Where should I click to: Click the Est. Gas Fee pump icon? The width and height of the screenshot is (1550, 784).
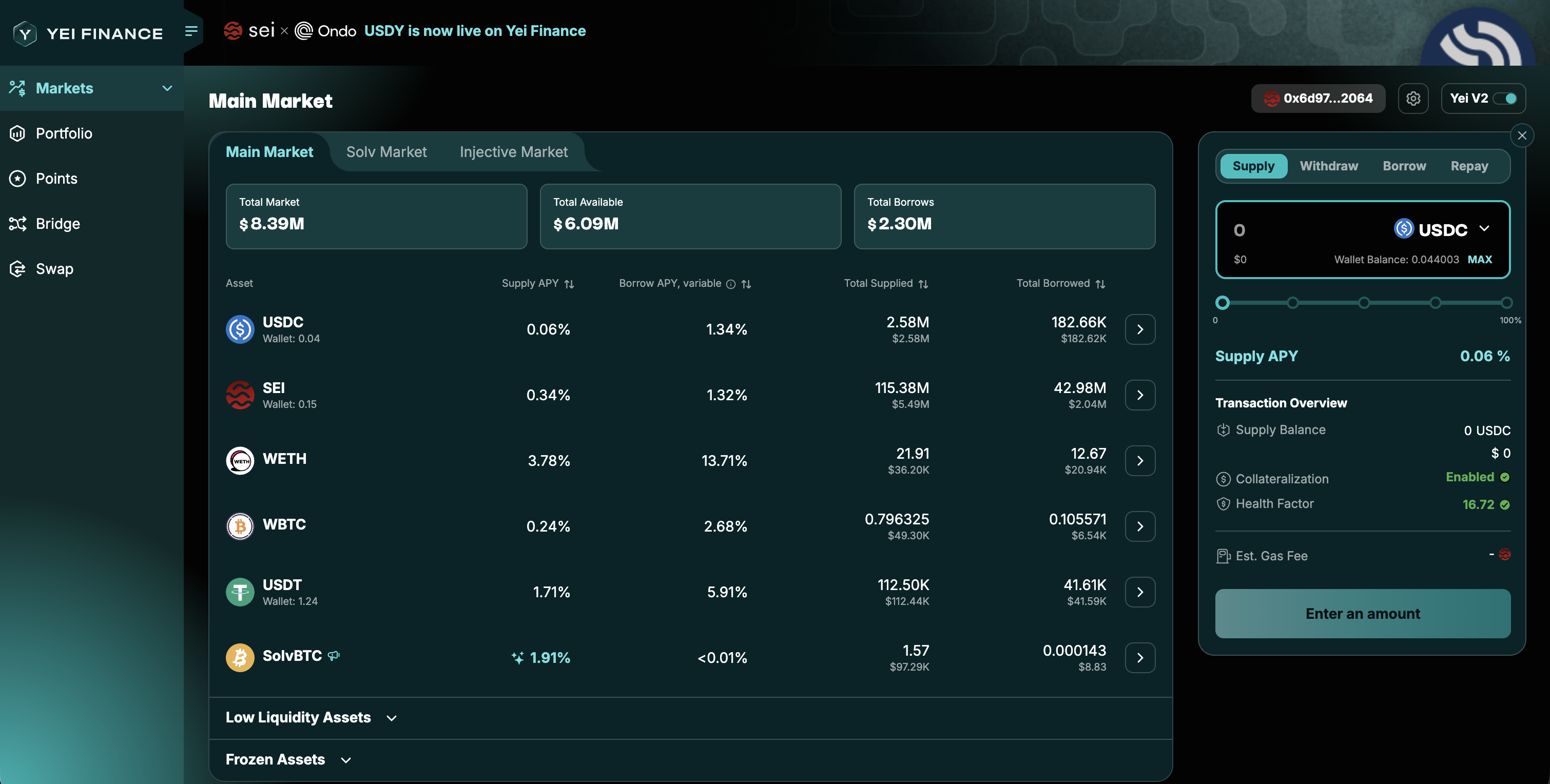[x=1223, y=556]
